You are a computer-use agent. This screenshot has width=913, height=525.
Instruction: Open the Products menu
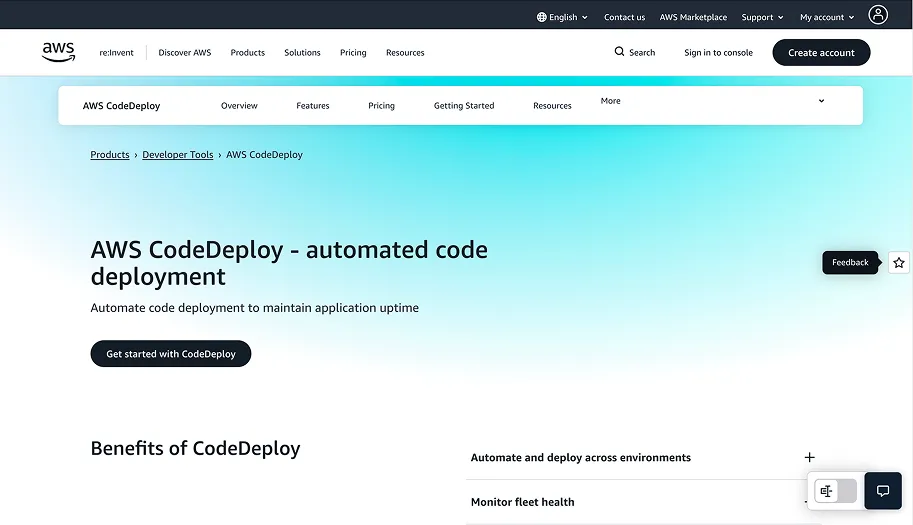coord(247,52)
